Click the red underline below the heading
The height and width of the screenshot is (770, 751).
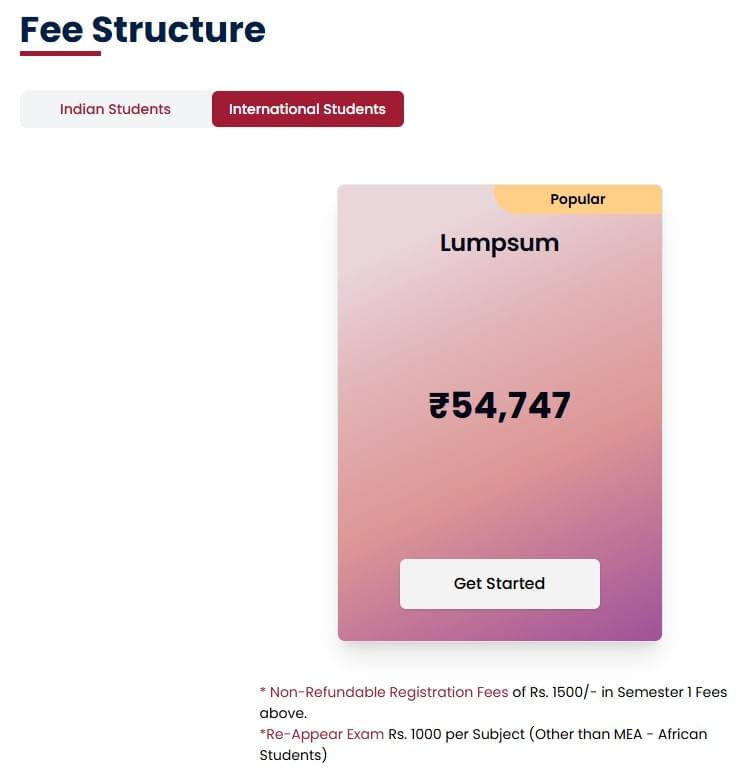tap(60, 53)
